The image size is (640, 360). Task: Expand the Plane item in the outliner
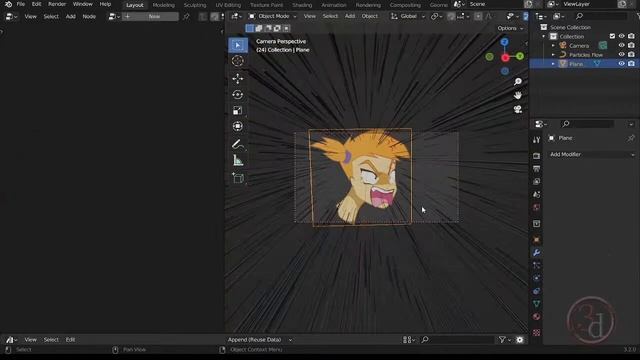point(553,64)
